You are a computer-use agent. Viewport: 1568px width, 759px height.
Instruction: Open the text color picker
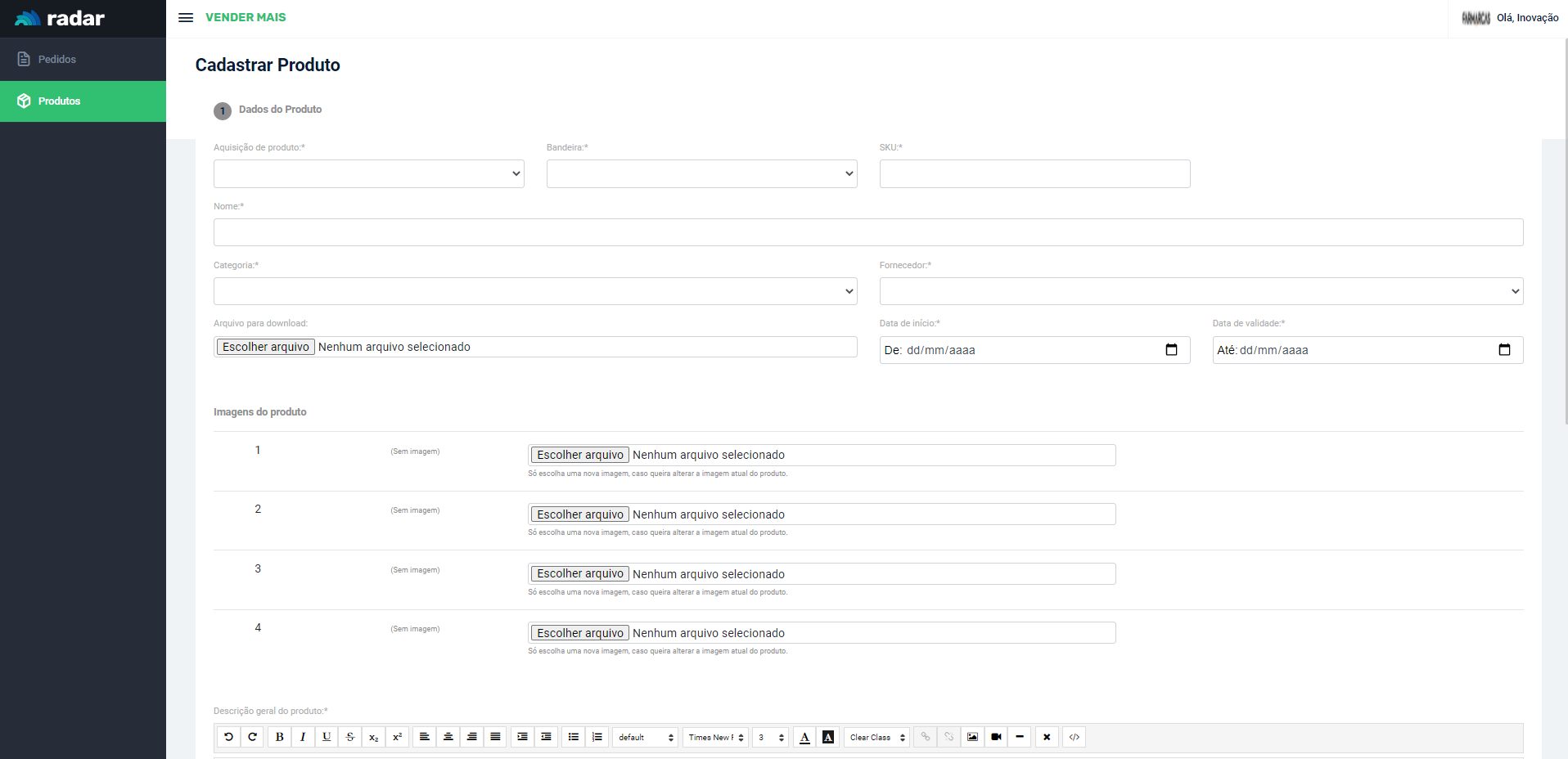coord(804,737)
